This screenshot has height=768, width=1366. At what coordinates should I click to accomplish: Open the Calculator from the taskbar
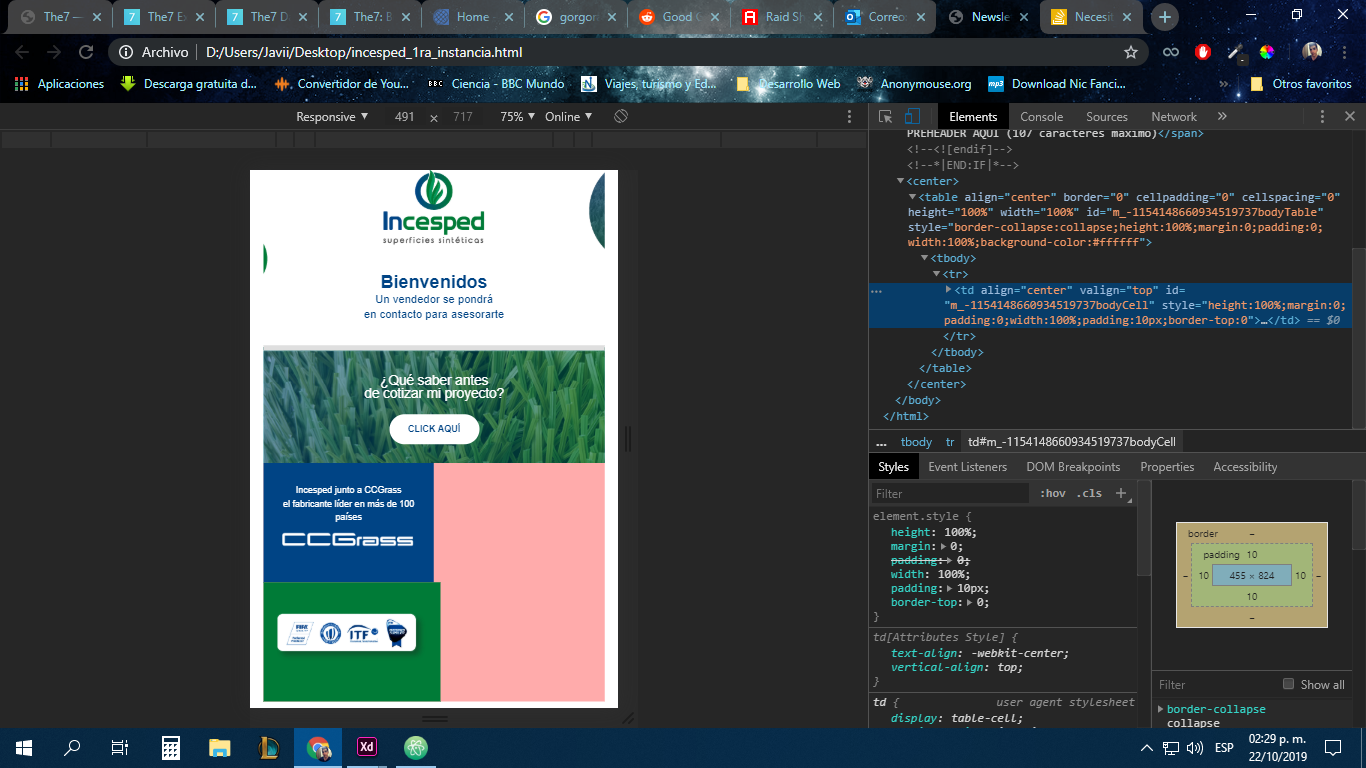tap(171, 747)
